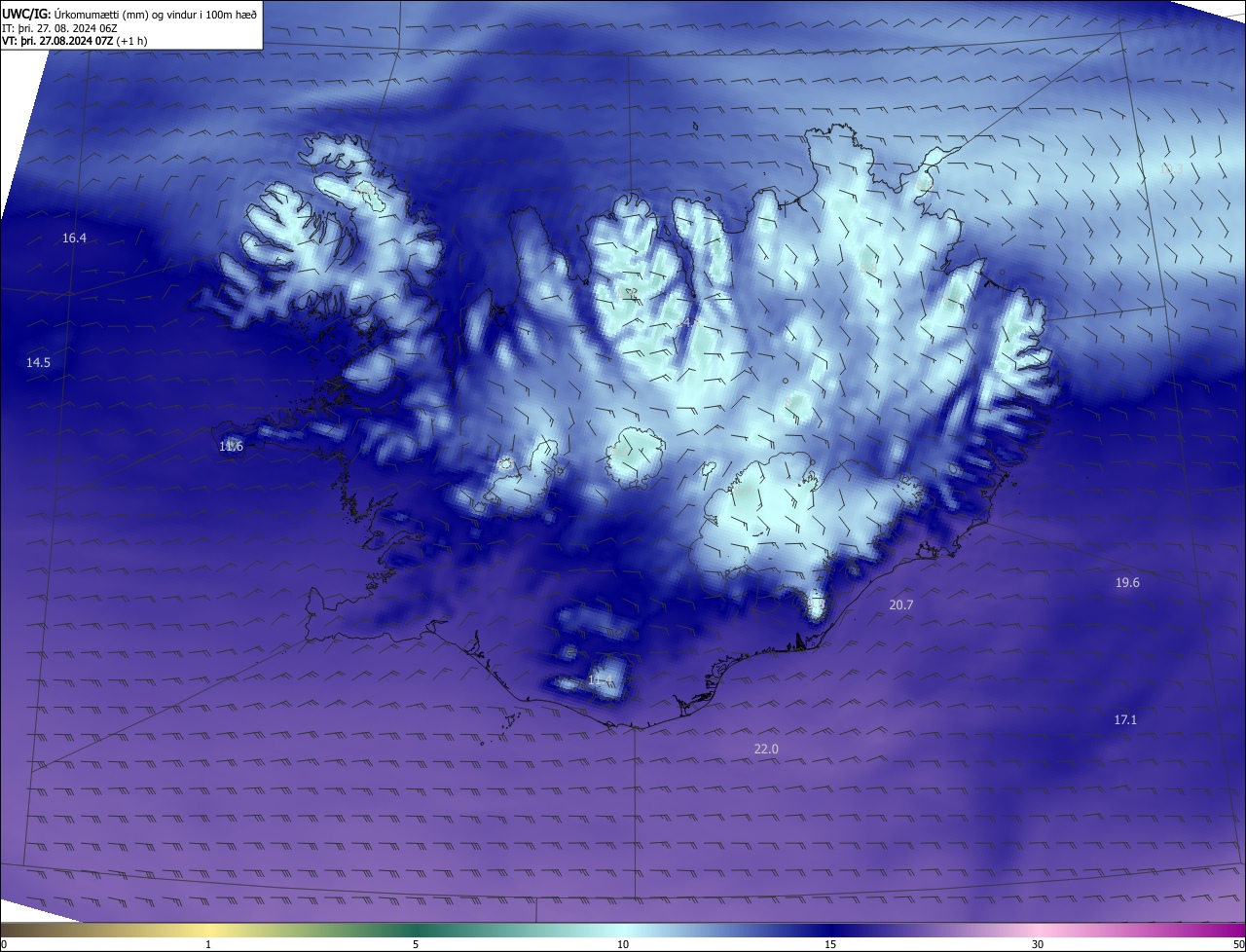Click the 19.6 value label

[x=1127, y=582]
